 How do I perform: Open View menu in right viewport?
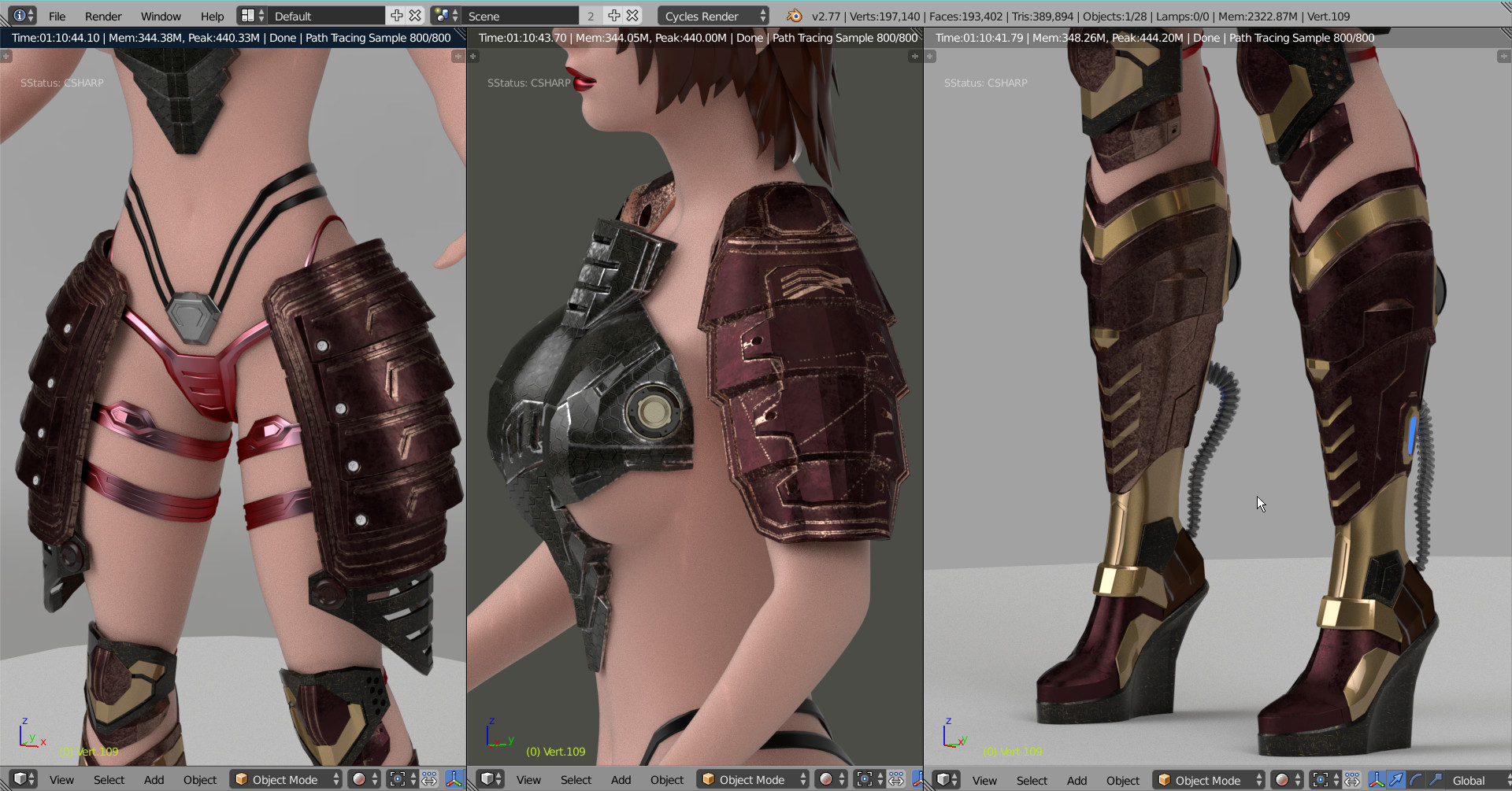click(x=984, y=779)
